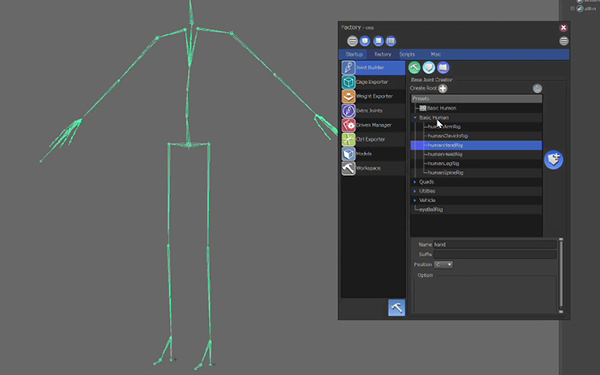Click the light-blue shield round icon

click(x=429, y=68)
